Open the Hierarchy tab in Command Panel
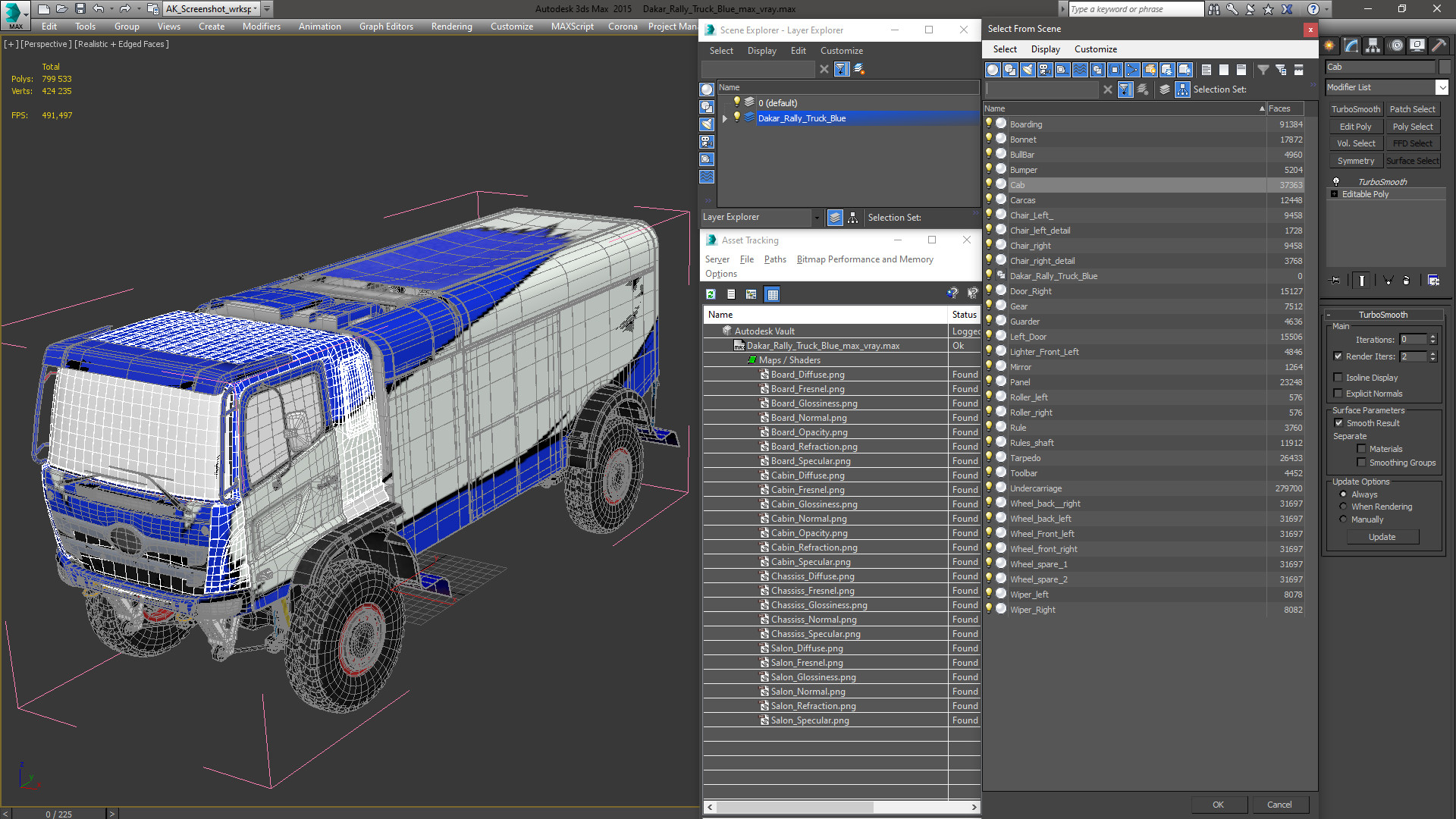Screen dimensions: 1456x819 pos(1373,45)
